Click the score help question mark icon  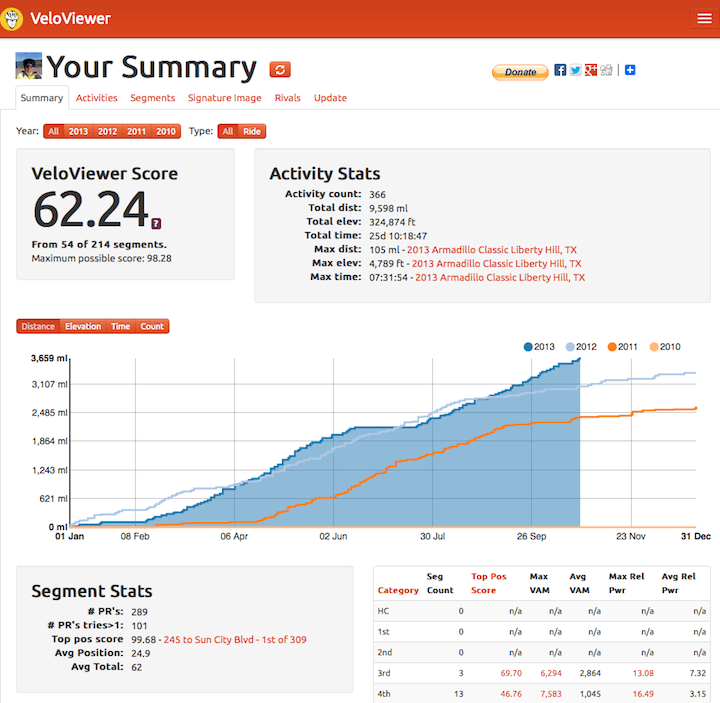click(x=156, y=223)
